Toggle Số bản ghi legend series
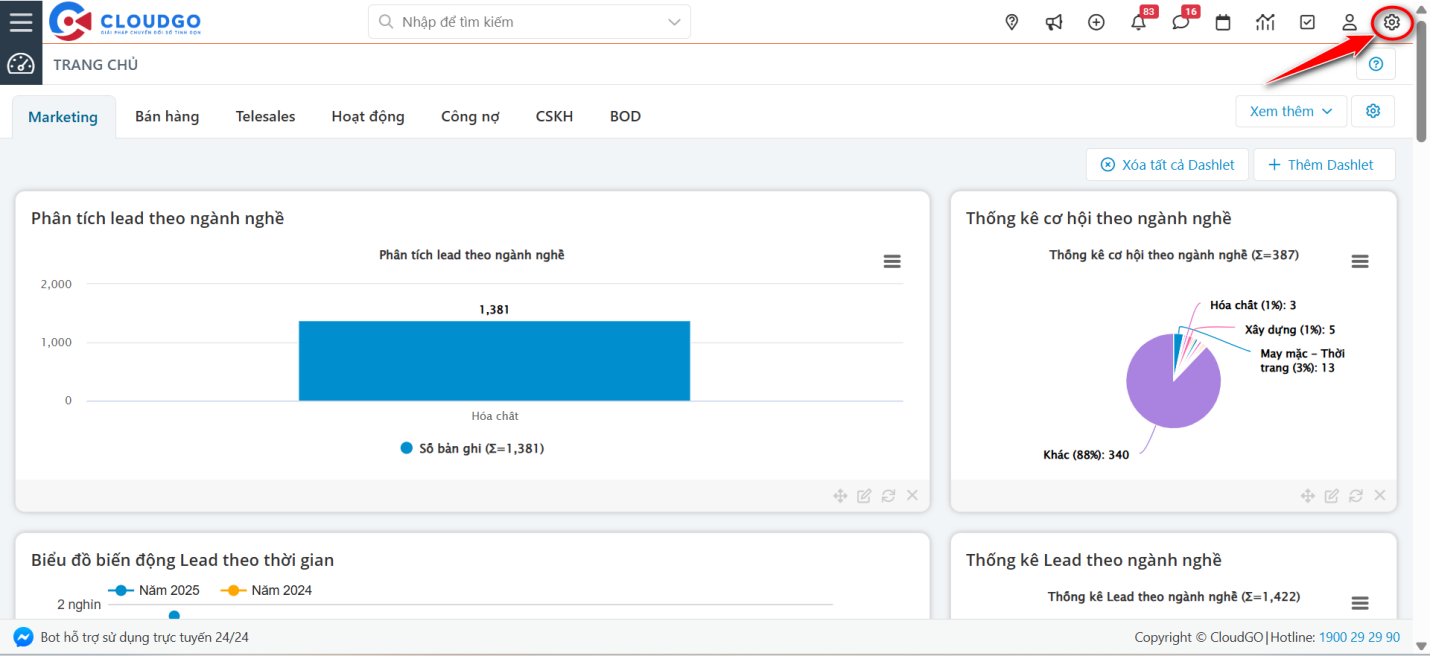1430x656 pixels. [x=472, y=449]
